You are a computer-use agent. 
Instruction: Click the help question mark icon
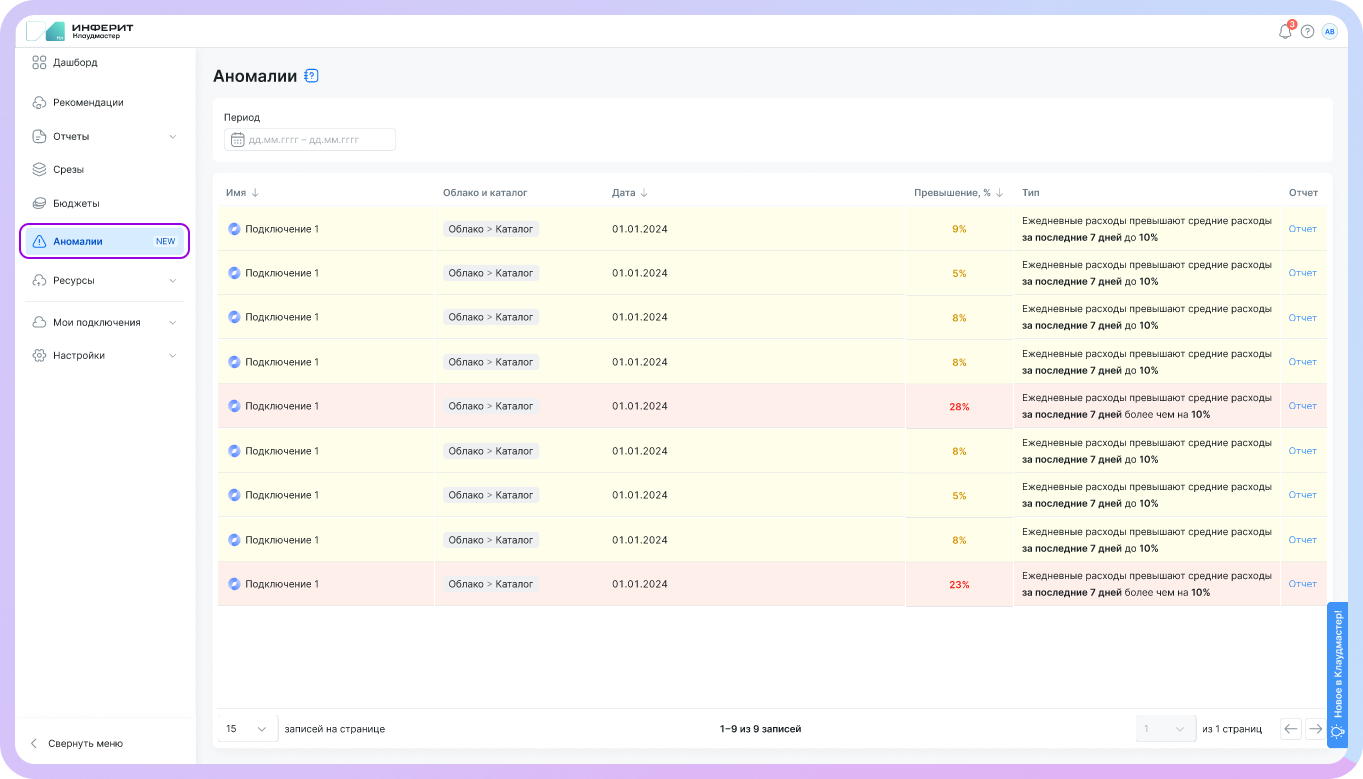click(1307, 31)
